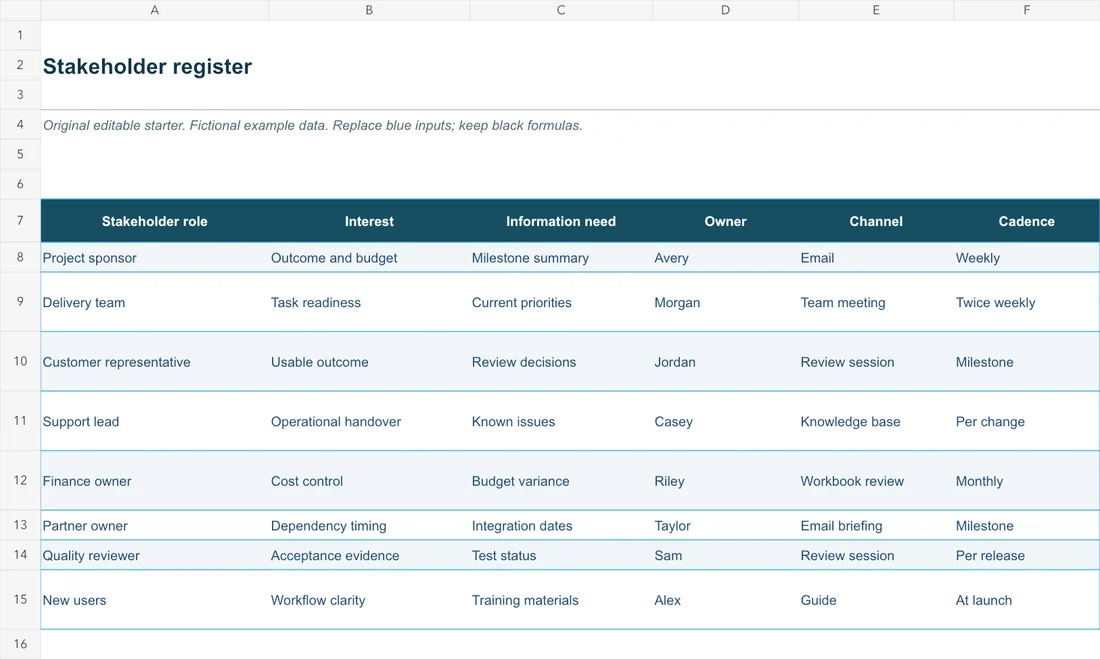Select the row 7 header number
This screenshot has width=1100, height=659.
click(20, 220)
